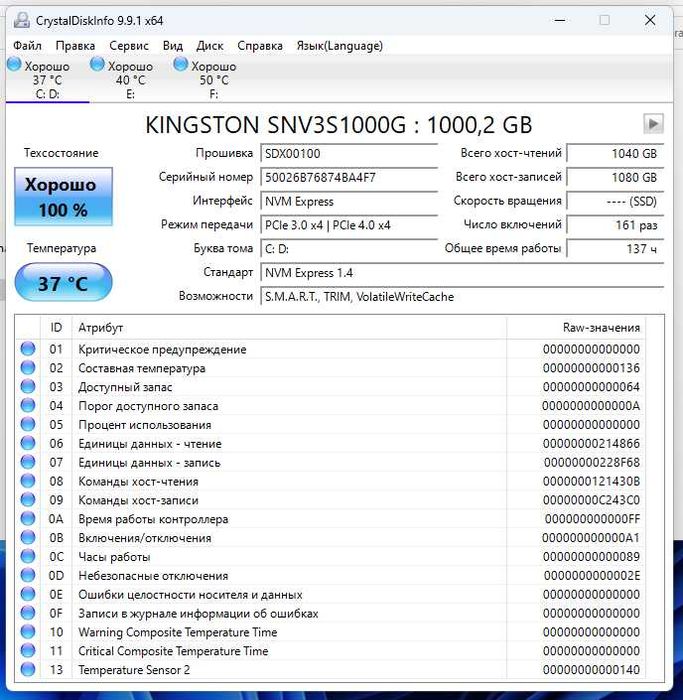The width and height of the screenshot is (683, 700).
Task: Click status dot for attribute 01
Action: click(x=28, y=349)
